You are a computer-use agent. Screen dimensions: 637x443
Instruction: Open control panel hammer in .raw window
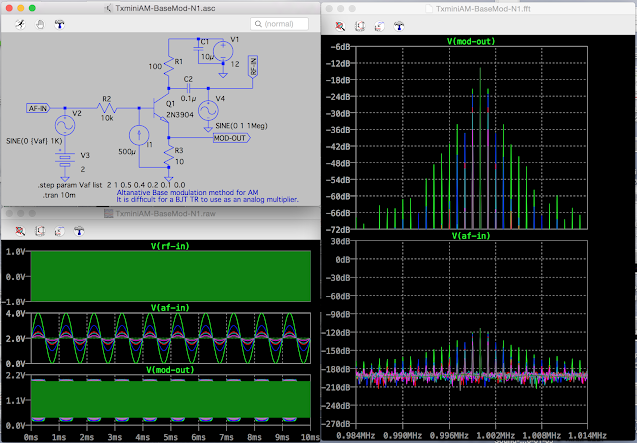point(79,231)
